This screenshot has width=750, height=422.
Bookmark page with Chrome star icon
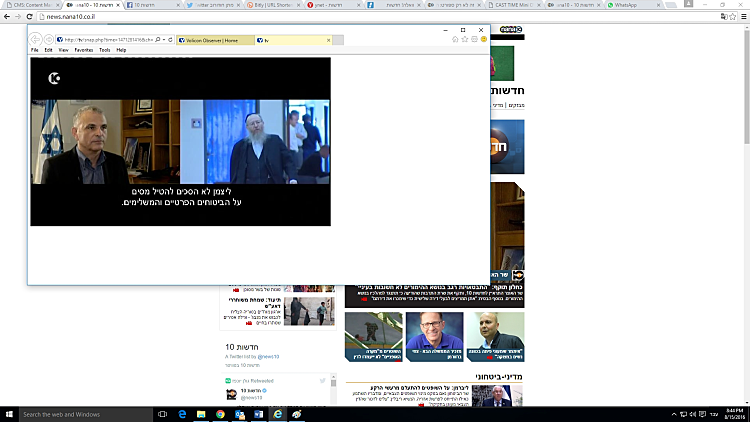pyautogui.click(x=732, y=16)
